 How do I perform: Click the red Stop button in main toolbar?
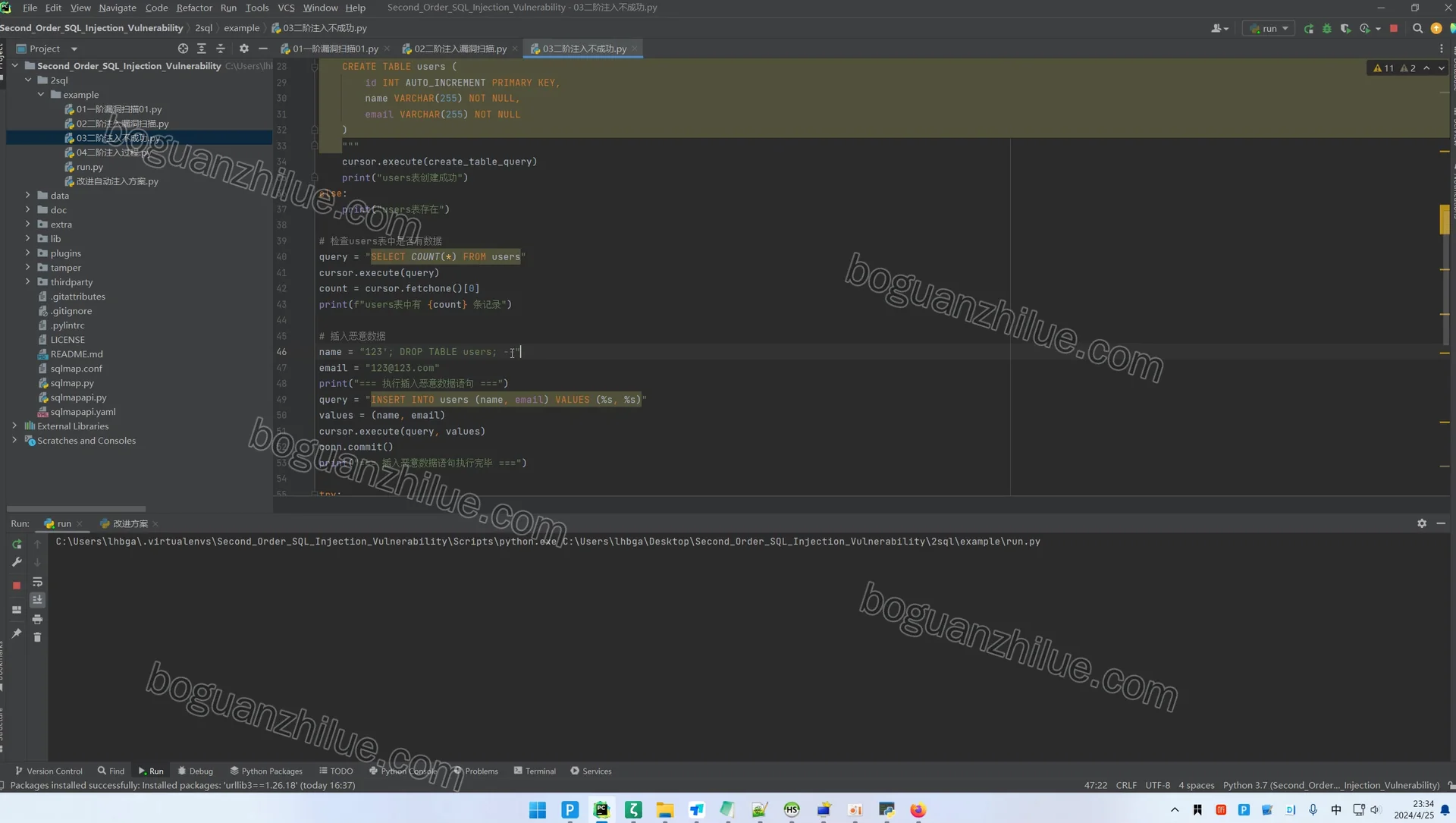1394,28
